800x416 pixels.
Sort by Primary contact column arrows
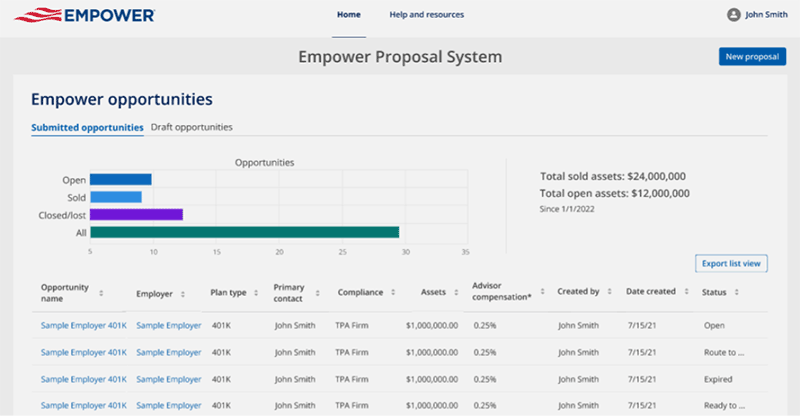pos(317,293)
